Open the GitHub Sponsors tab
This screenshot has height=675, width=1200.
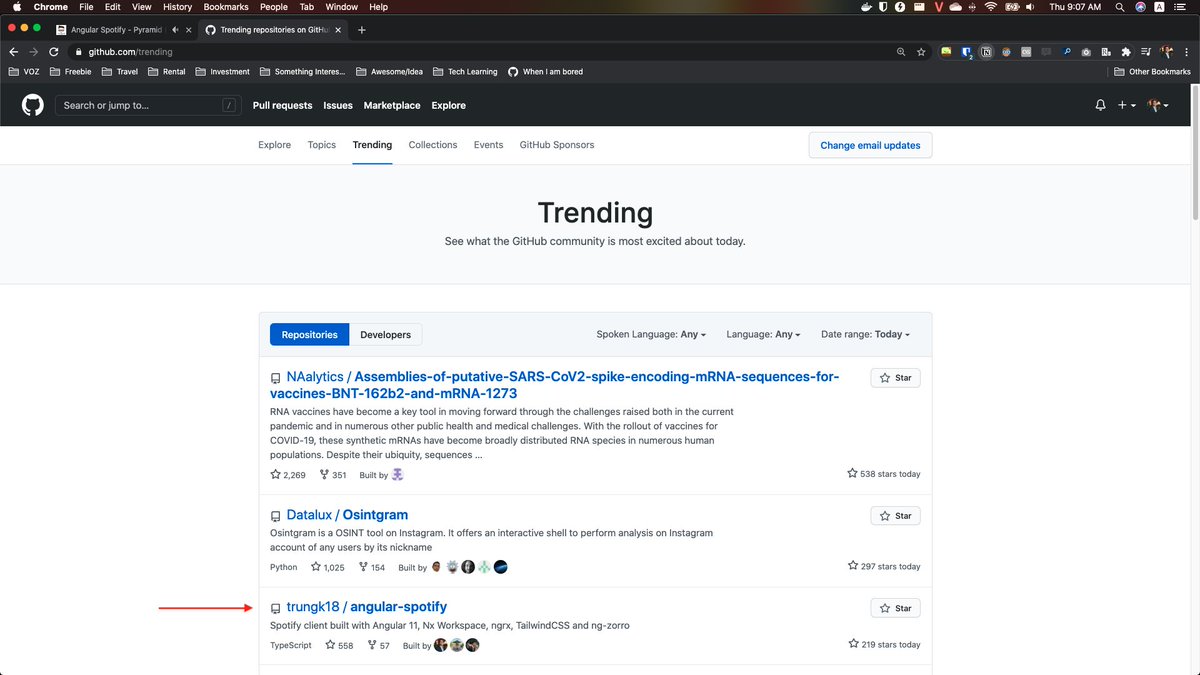click(557, 145)
